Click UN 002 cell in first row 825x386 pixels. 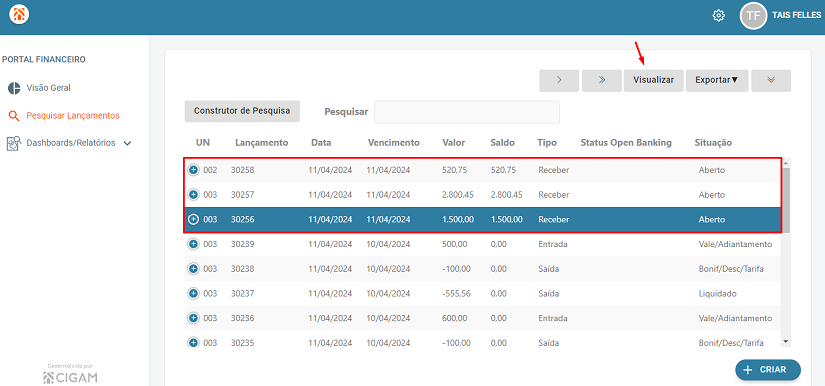(x=210, y=170)
